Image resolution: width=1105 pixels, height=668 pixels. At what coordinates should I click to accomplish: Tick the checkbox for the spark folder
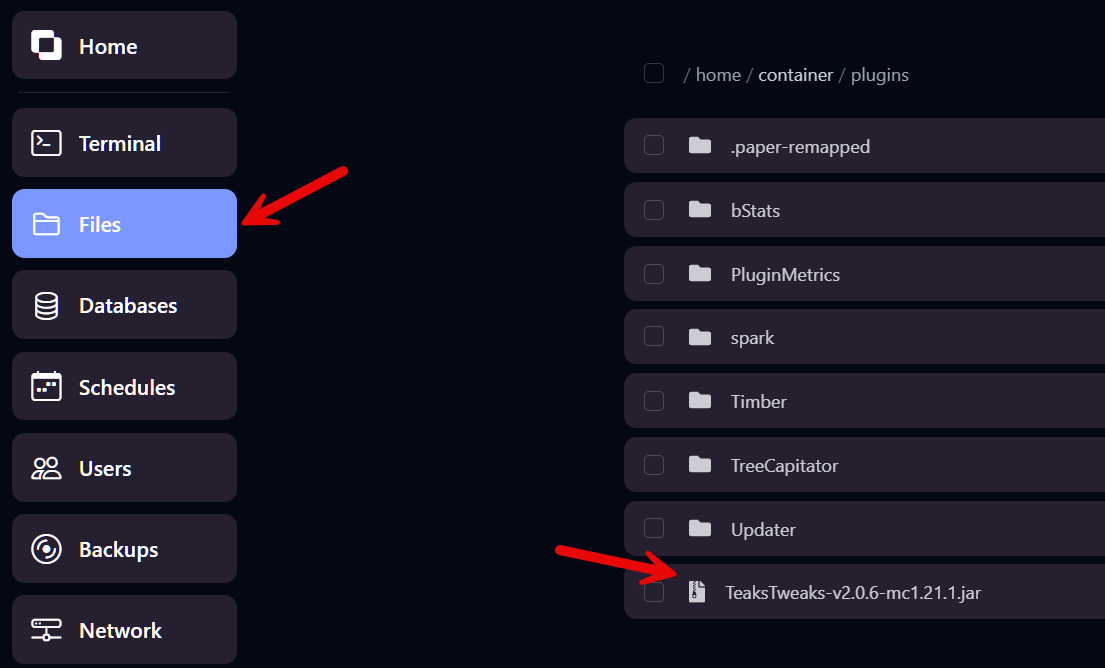tap(653, 337)
